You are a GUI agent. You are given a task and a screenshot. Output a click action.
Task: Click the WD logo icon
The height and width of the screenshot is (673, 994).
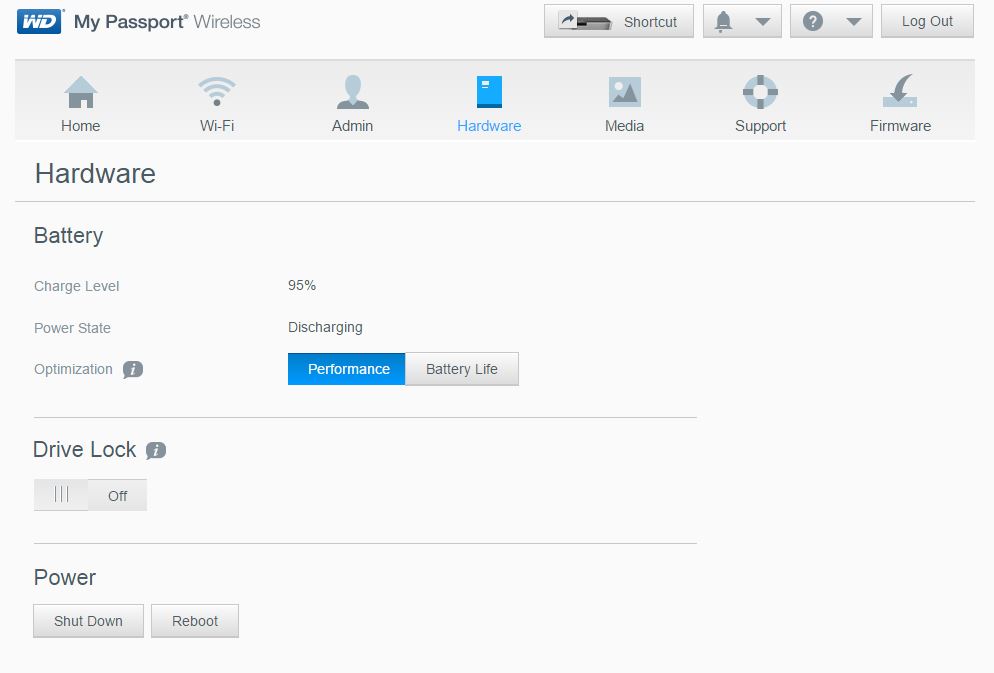pos(39,22)
